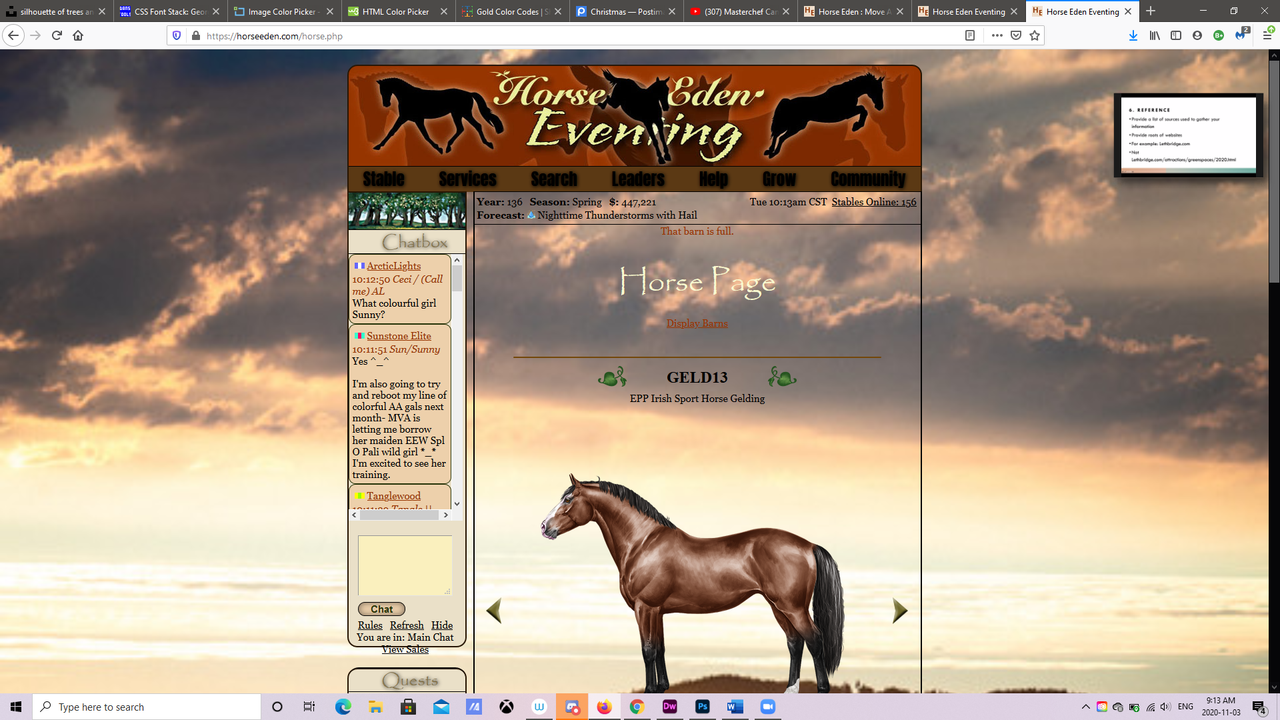Open Microsoft Store from the taskbar
This screenshot has height=720, width=1280.
pyautogui.click(x=408, y=707)
